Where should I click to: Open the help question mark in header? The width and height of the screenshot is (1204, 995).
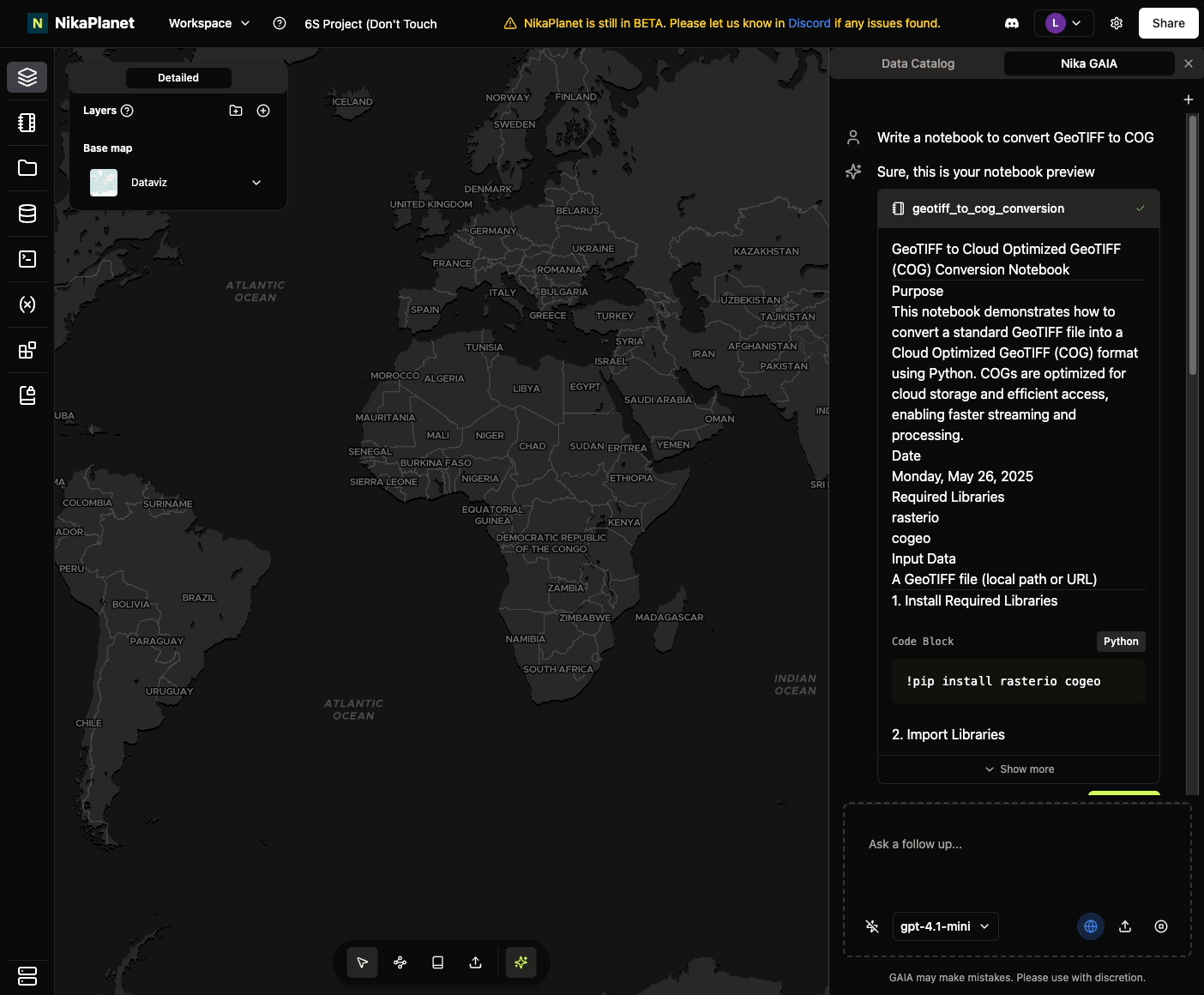point(280,23)
